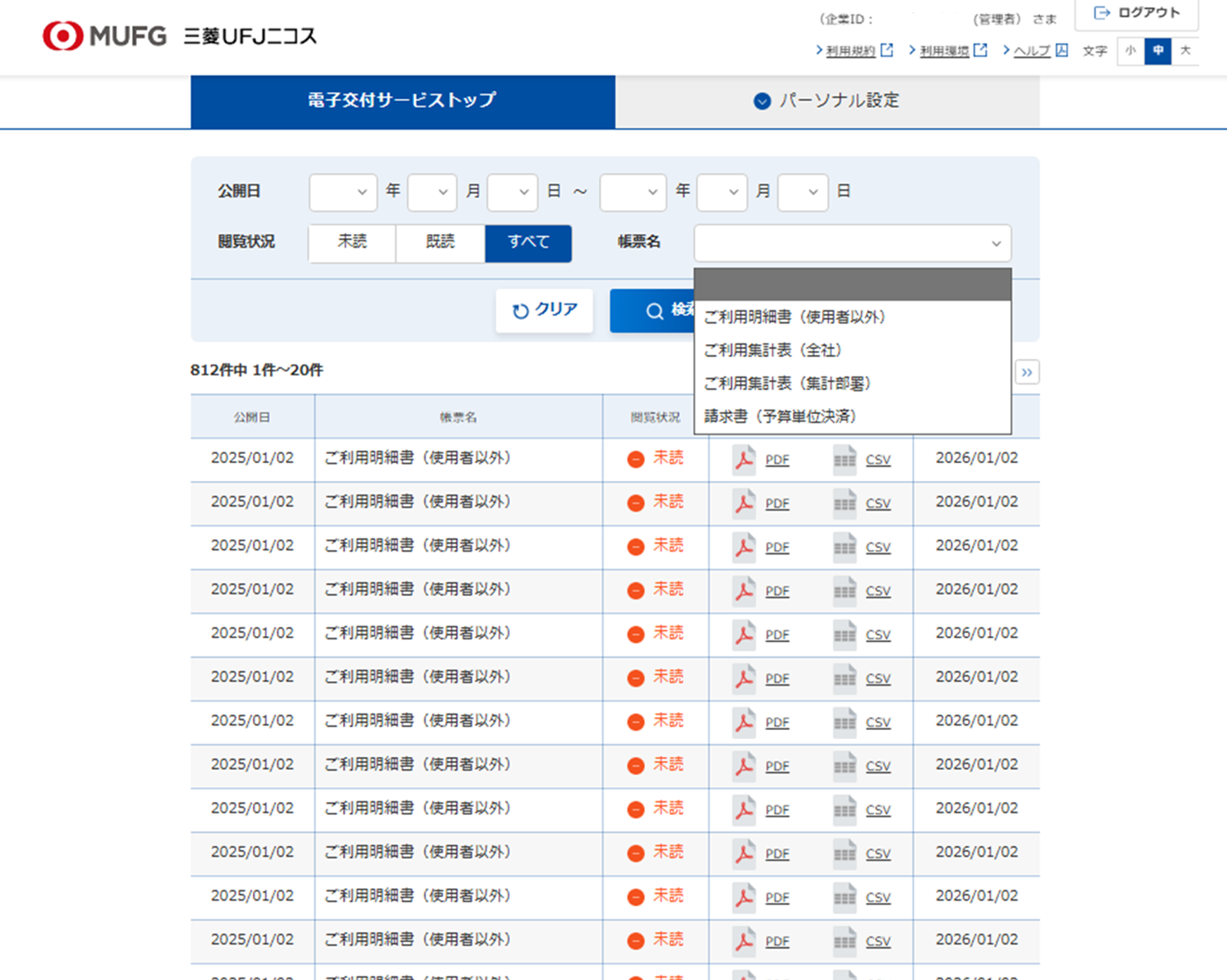Viewport: 1227px width, 980px height.
Task: Click the PDF icon in the third table row
Action: 744,547
